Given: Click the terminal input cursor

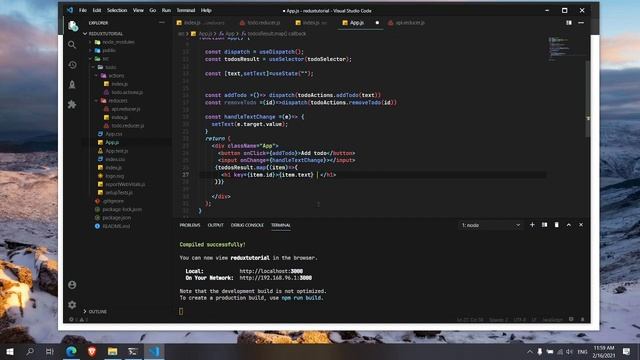Looking at the screenshot, I should pos(181,311).
